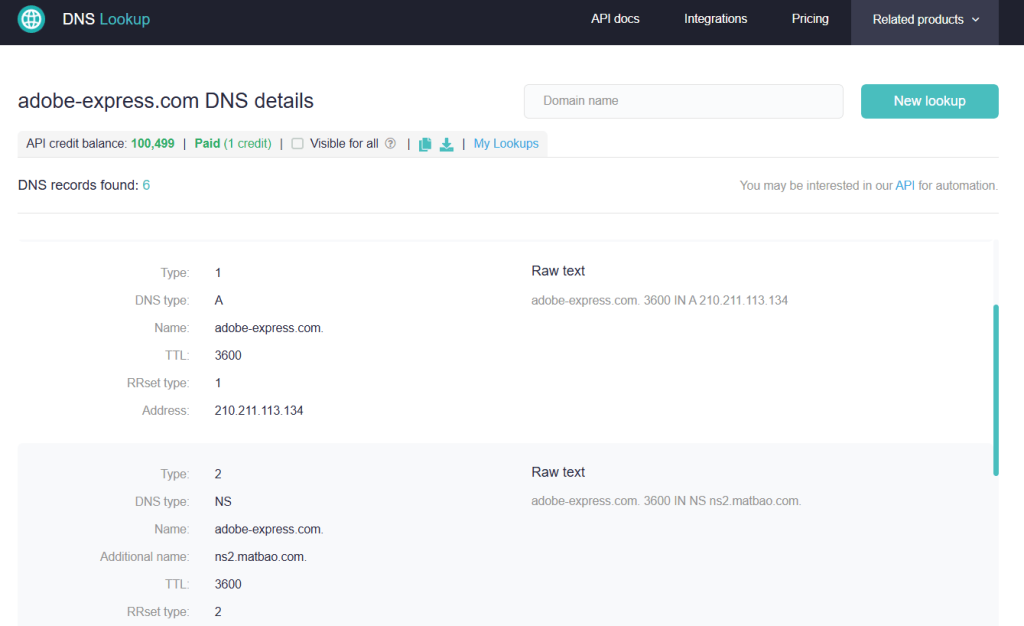Click the New lookup button

point(929,101)
